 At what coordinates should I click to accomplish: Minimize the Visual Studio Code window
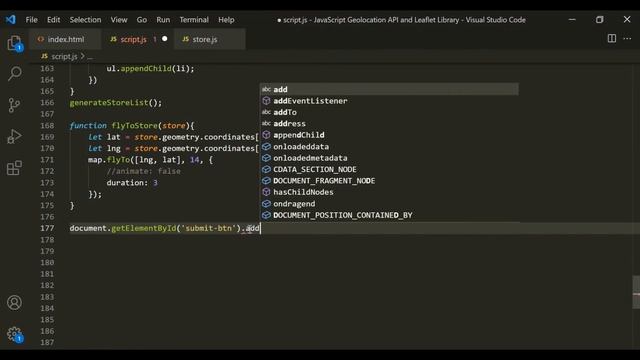click(572, 20)
